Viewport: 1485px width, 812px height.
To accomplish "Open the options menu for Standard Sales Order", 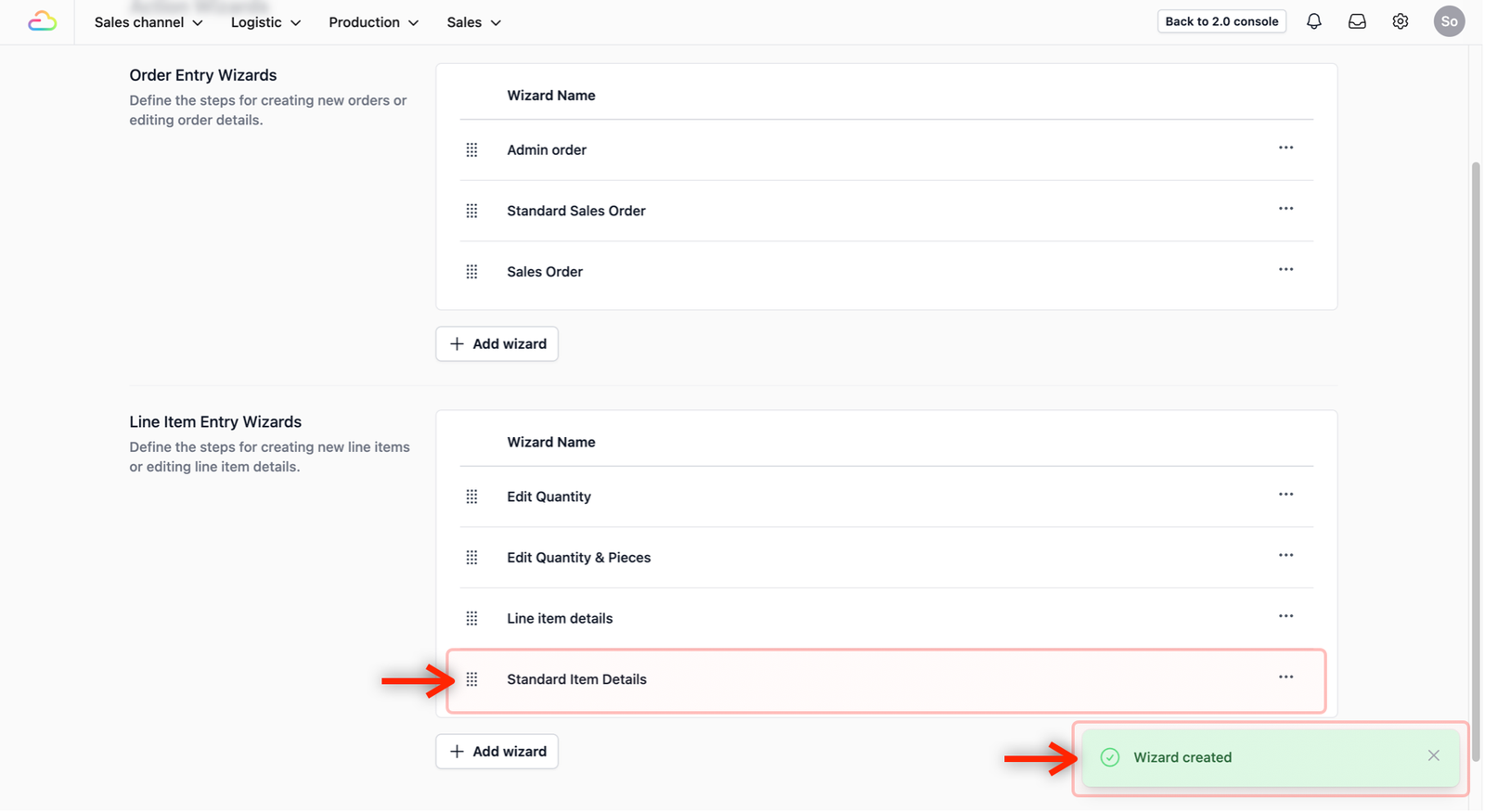I will pyautogui.click(x=1285, y=209).
